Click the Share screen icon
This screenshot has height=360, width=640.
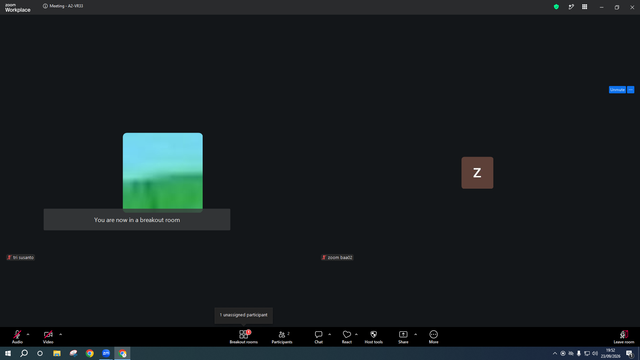coord(403,337)
